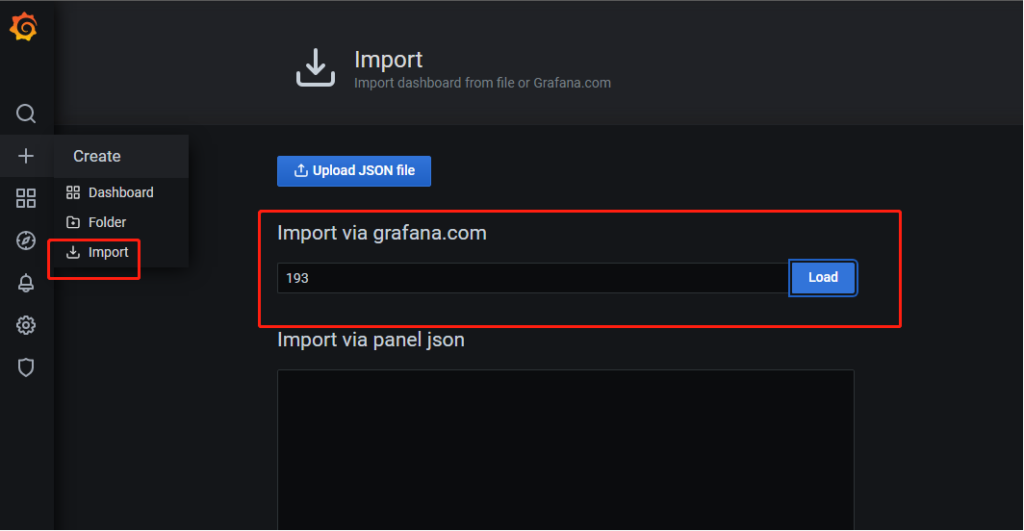Screen dimensions: 1024x531
Task: Click the large Import header download icon
Action: tap(315, 68)
